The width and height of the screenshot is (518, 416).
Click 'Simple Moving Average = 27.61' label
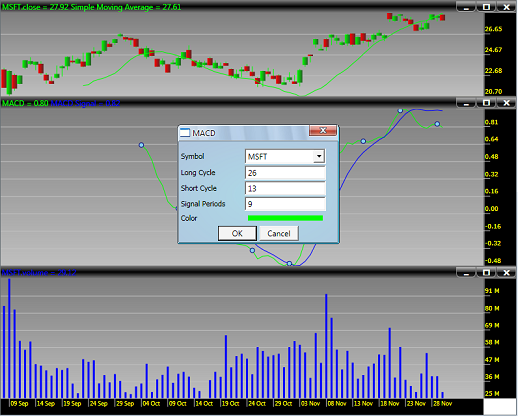pyautogui.click(x=126, y=7)
